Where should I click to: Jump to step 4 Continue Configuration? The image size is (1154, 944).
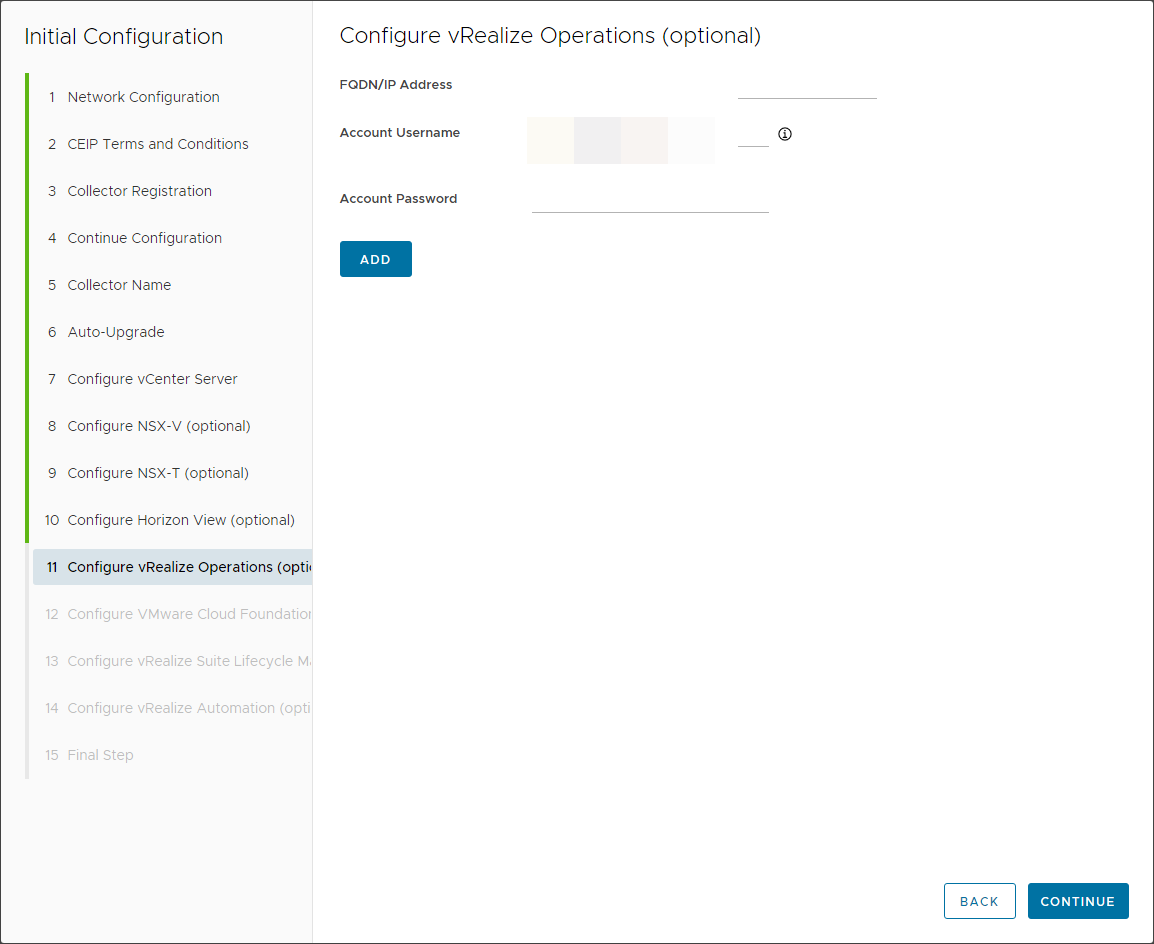[x=172, y=238]
